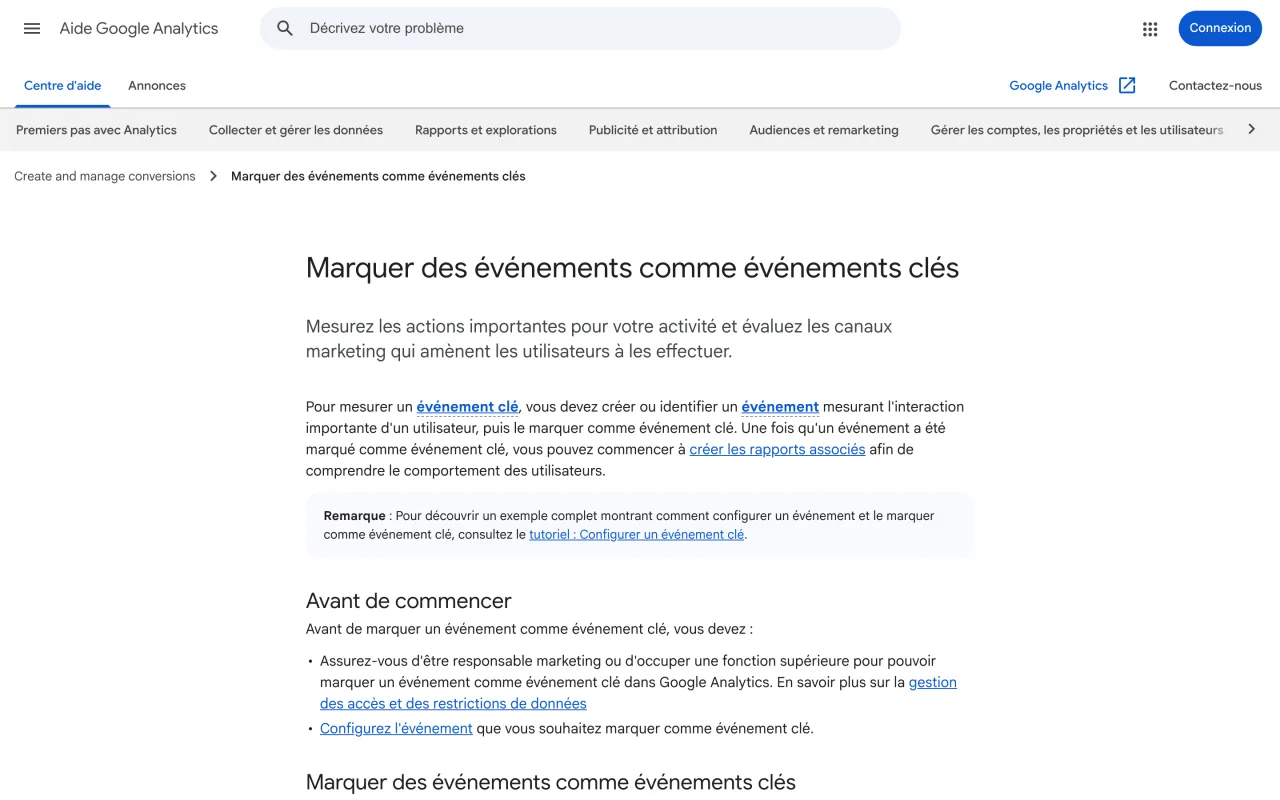Viewport: 1280px width, 800px height.
Task: Select the Centre d'aide tab
Action: [x=63, y=86]
